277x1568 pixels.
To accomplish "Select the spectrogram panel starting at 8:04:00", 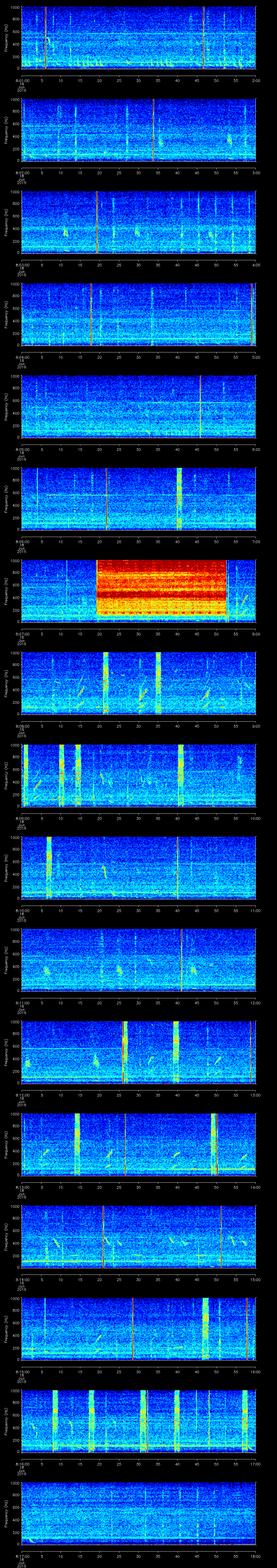I will coord(139,314).
